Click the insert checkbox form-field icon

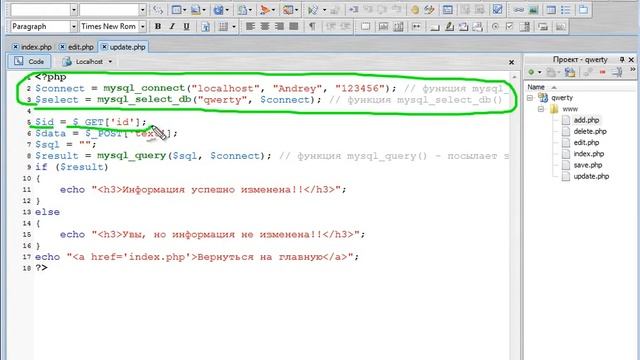click(509, 27)
